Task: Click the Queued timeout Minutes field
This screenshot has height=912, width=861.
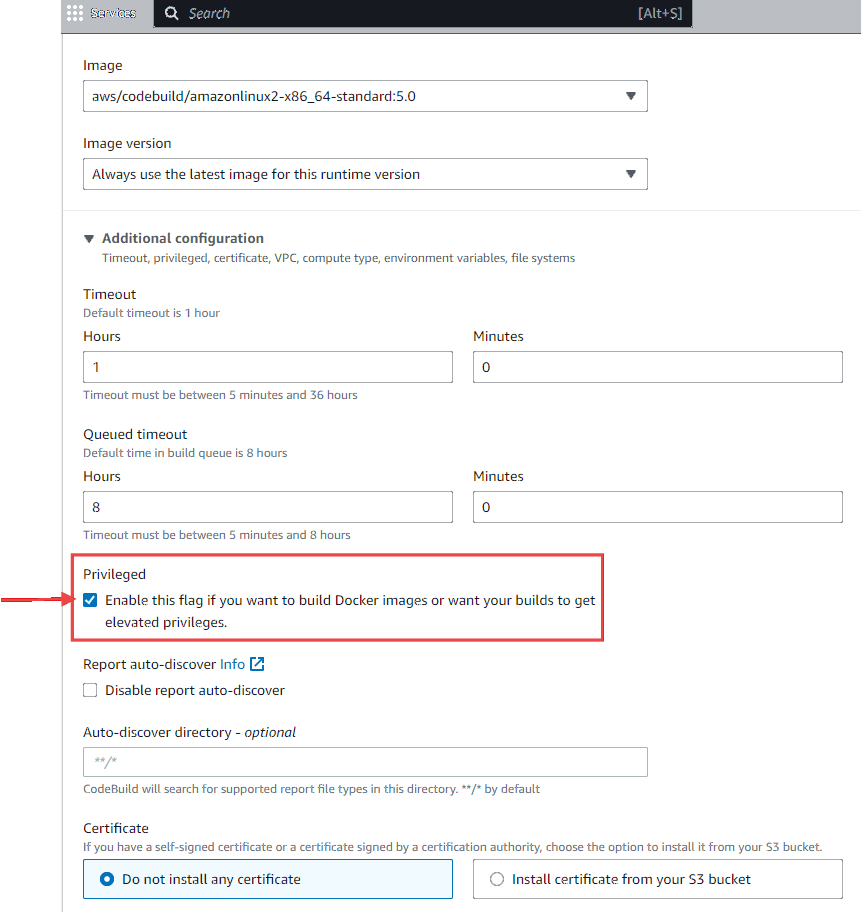Action: tap(657, 507)
